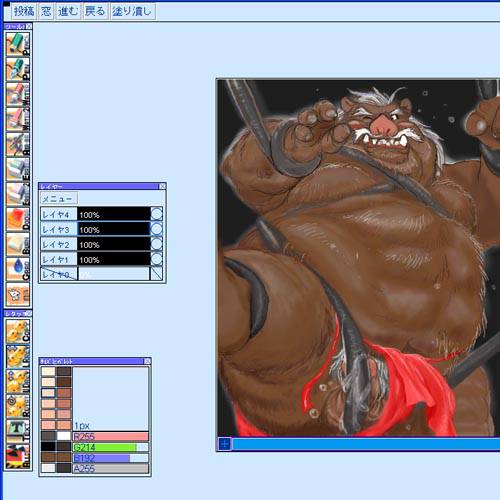The image size is (500, 500).
Task: Click the 戻る undo button
Action: point(95,12)
